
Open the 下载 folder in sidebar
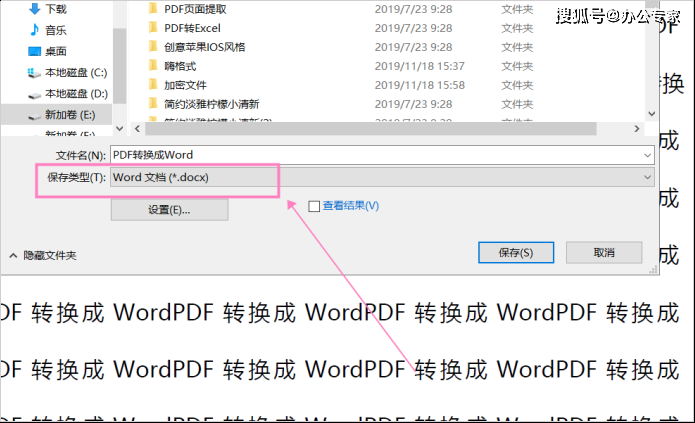click(55, 9)
